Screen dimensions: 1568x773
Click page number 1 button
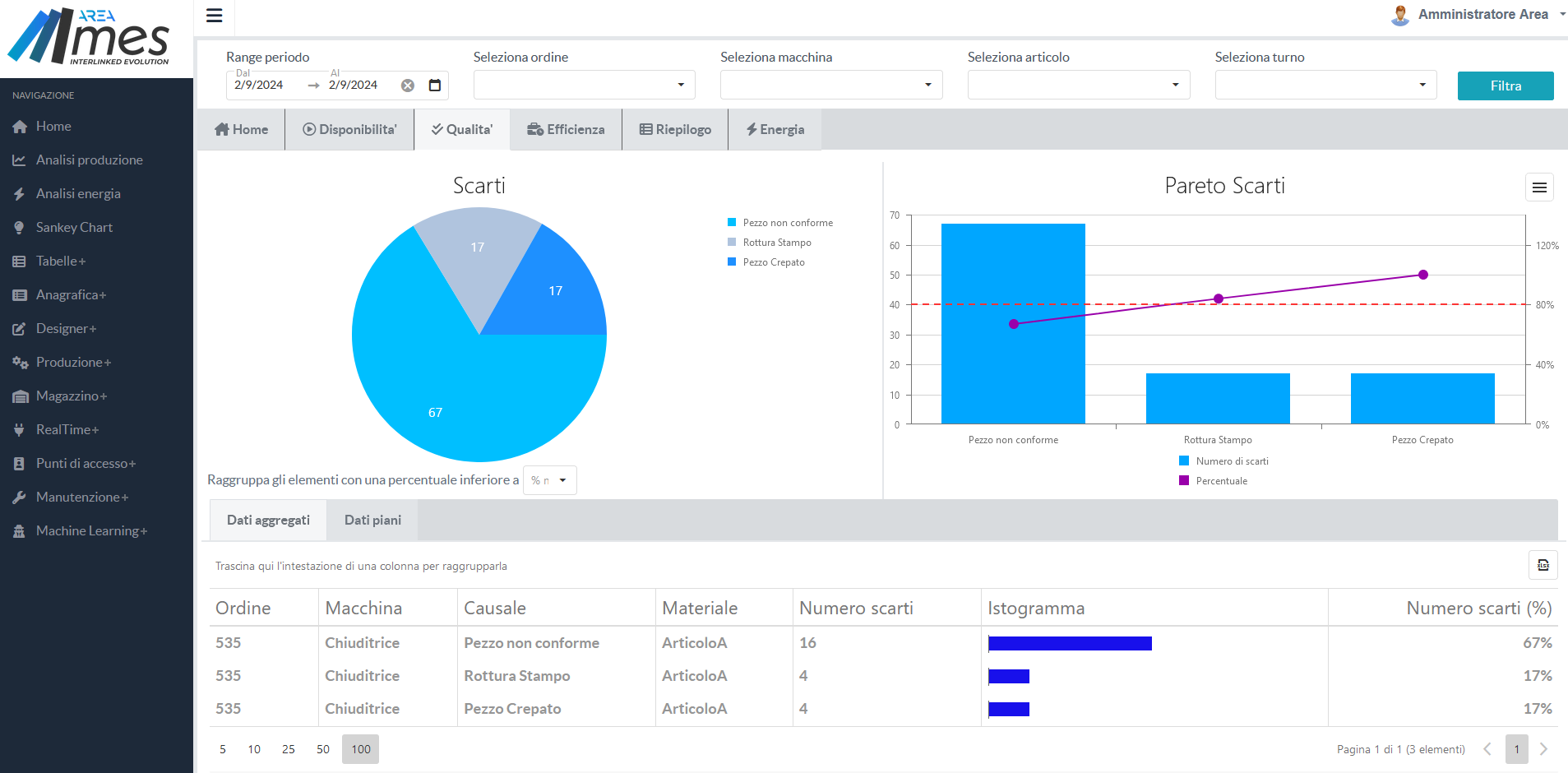[1517, 749]
